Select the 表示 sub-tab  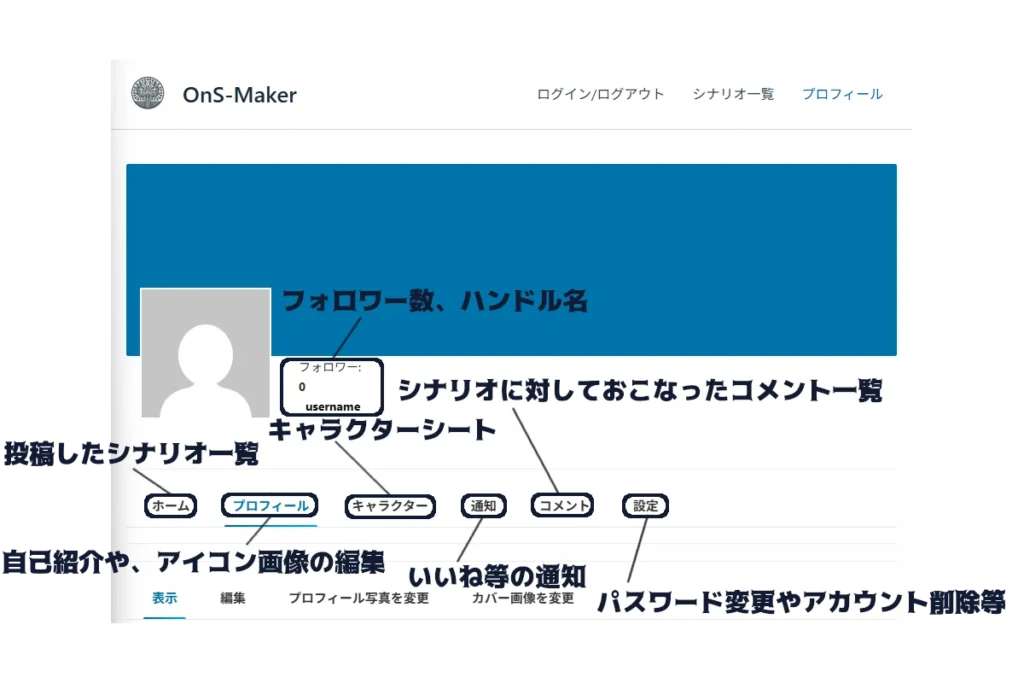pos(164,598)
